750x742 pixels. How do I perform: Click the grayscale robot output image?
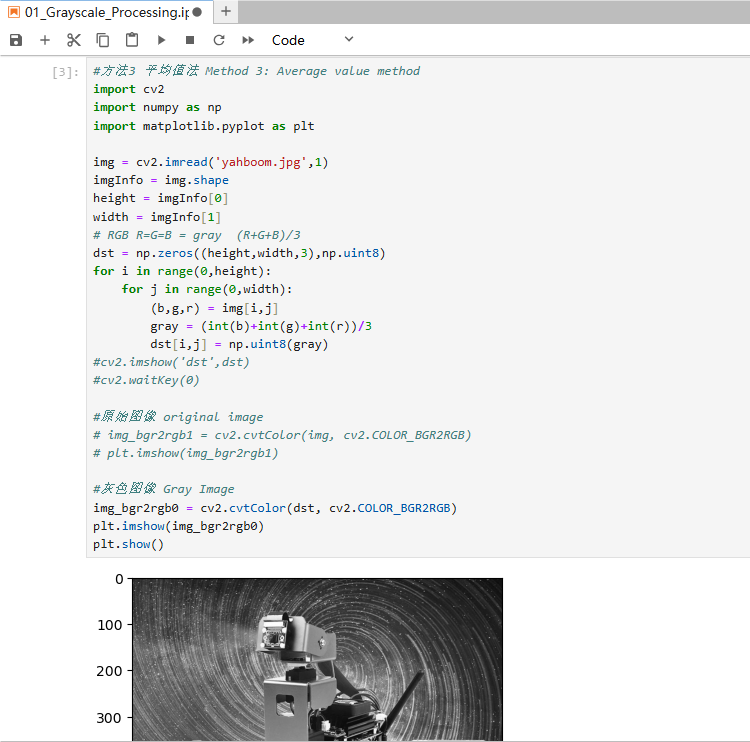tap(317, 660)
